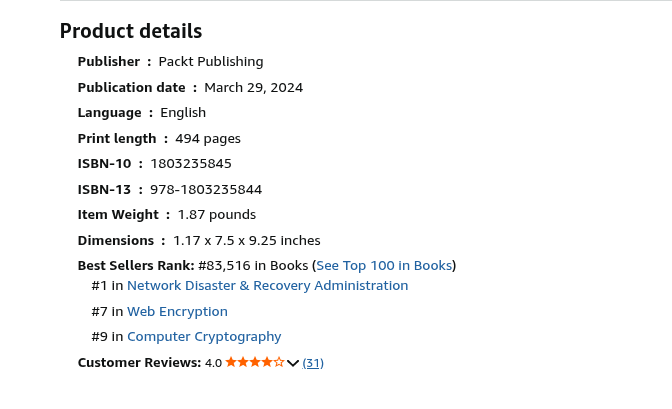Click the 1.17 x 7.5 x 9.25 inches dimensions
The width and height of the screenshot is (672, 409).
click(247, 240)
